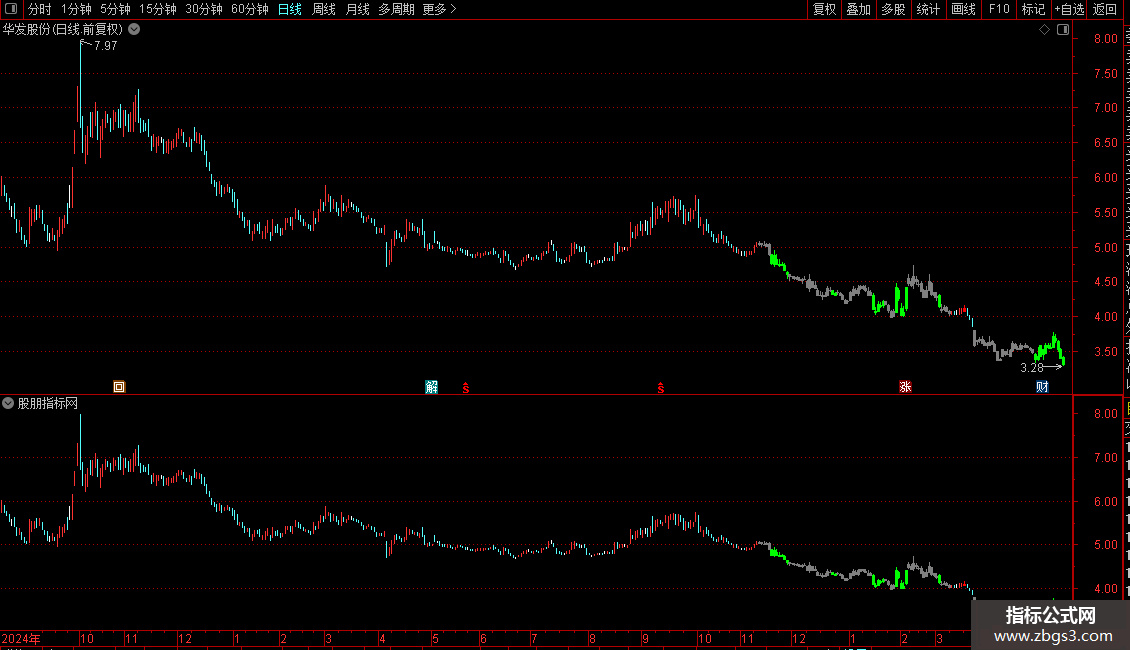The height and width of the screenshot is (650, 1130).
Task: Switch to 5分钟 period tab
Action: 115,9
